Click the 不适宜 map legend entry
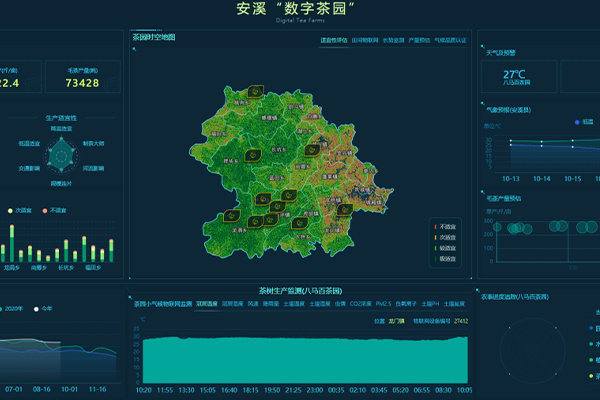600x400 pixels. click(445, 227)
